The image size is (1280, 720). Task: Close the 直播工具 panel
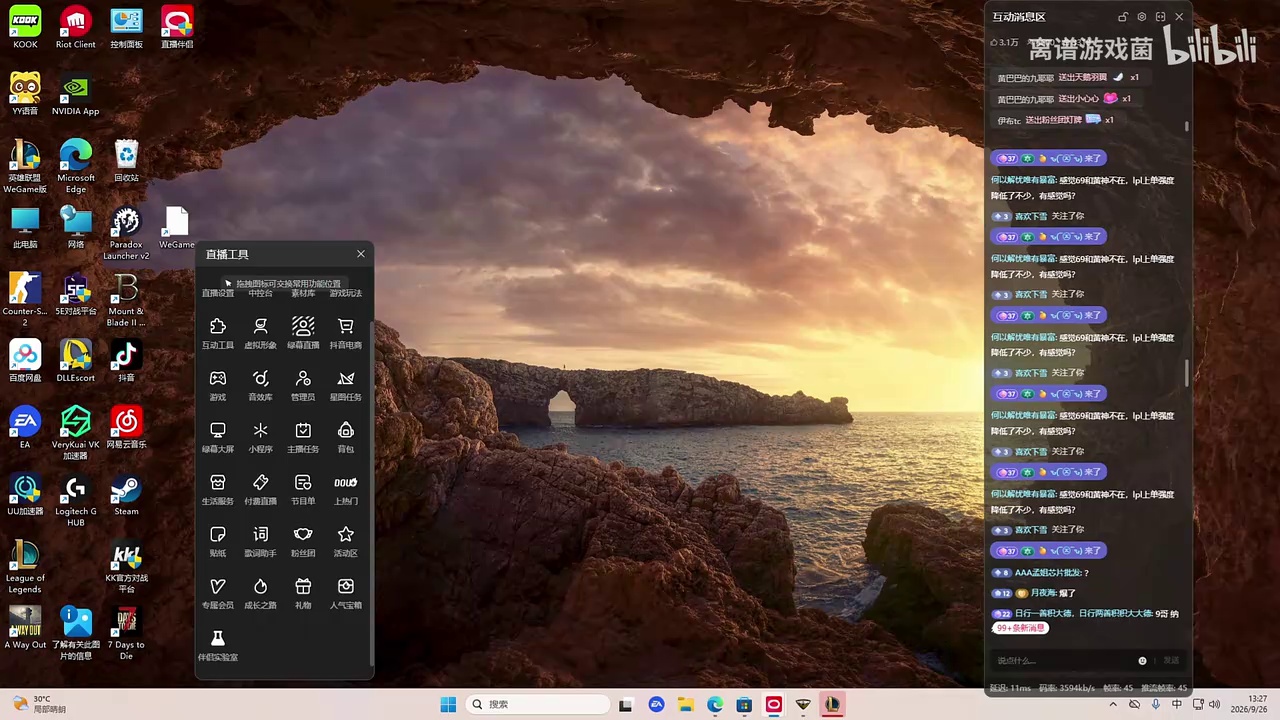click(361, 254)
